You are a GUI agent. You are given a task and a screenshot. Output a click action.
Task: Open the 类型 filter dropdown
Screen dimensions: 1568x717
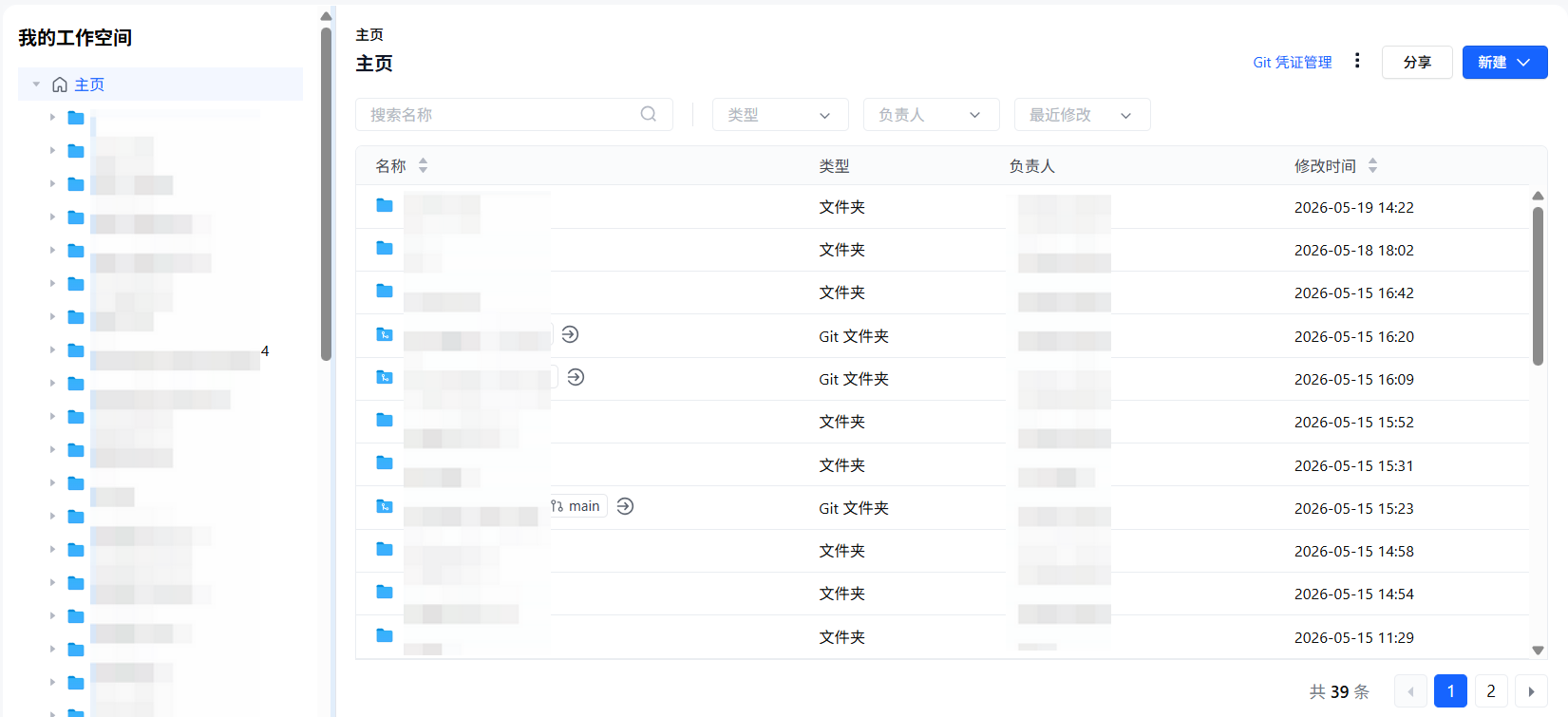click(x=780, y=115)
